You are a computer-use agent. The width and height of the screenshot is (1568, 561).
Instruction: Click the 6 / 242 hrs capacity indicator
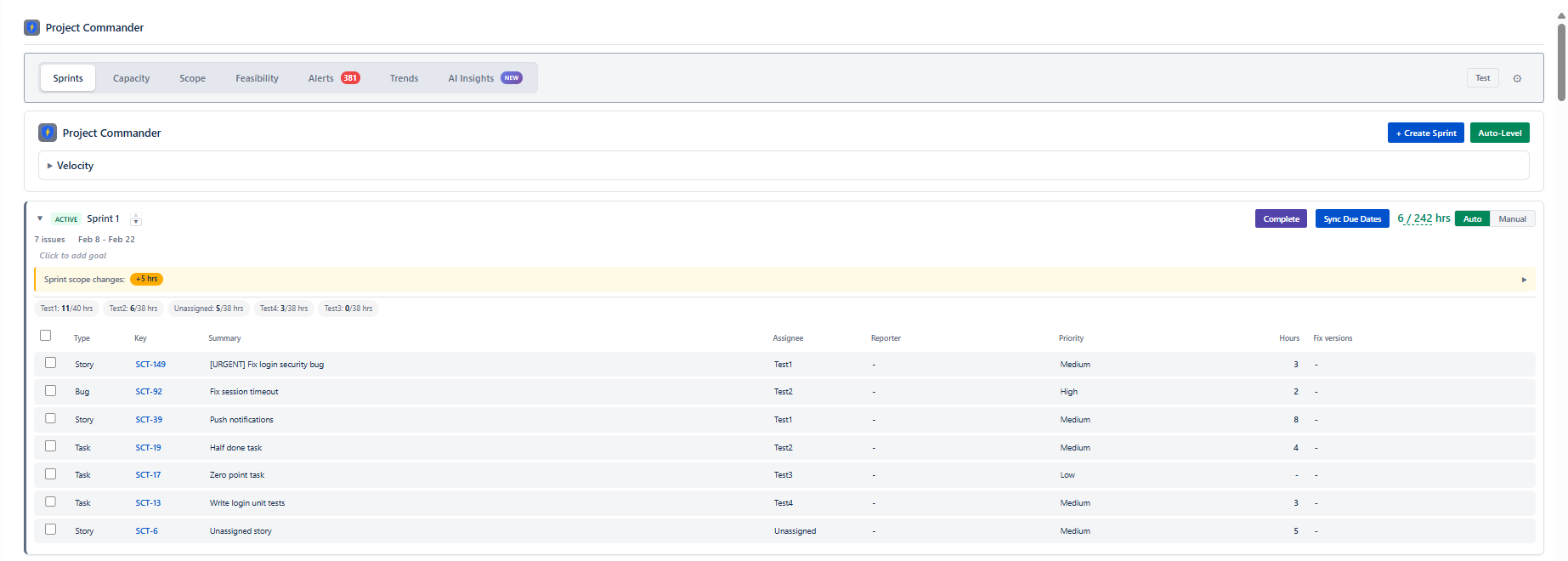pyautogui.click(x=1424, y=218)
